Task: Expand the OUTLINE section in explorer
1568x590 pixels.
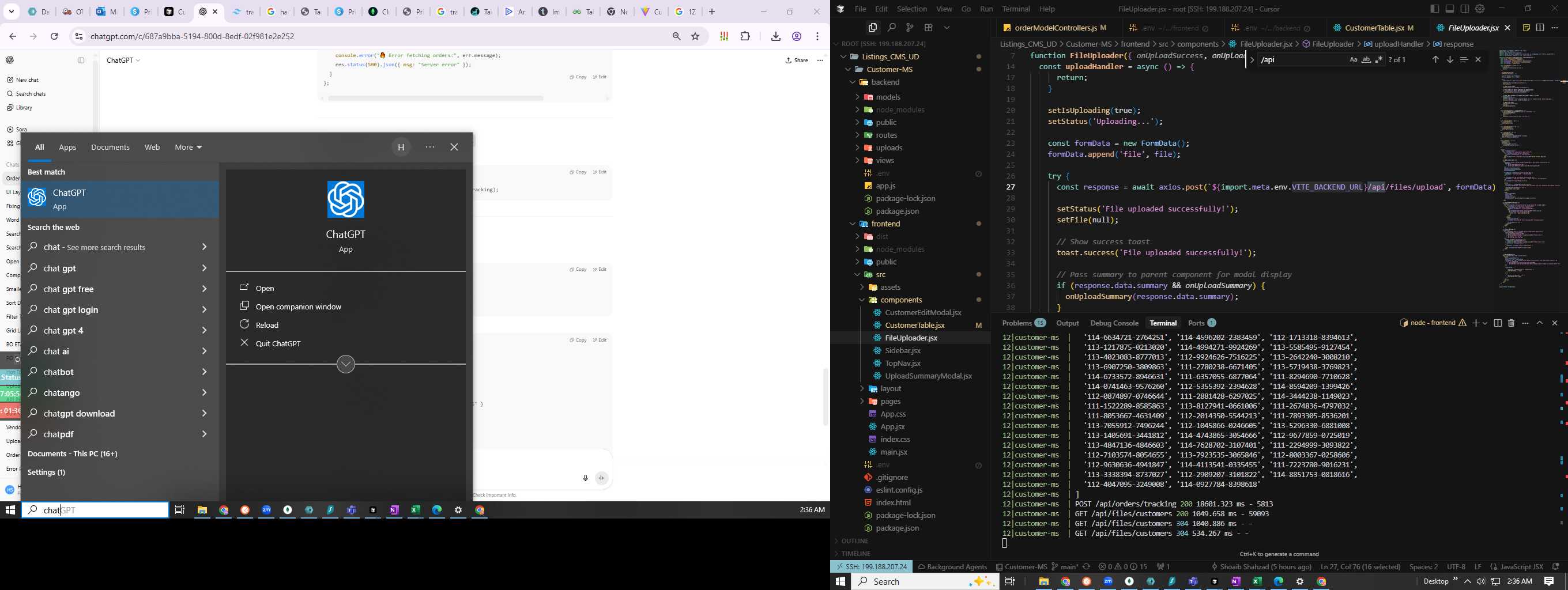Action: pos(854,540)
